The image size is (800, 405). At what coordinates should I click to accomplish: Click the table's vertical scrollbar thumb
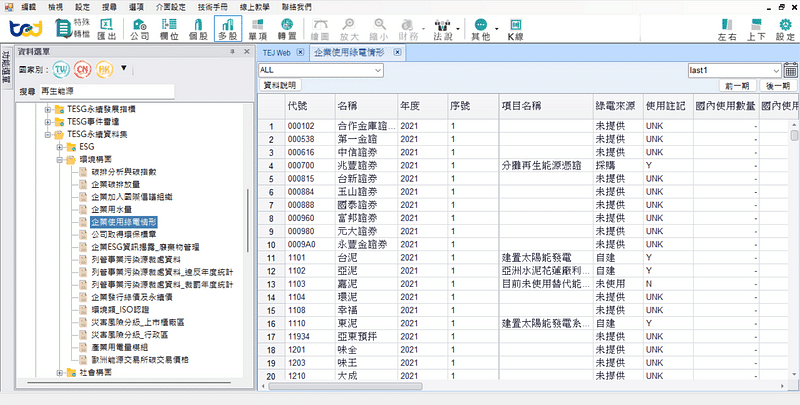(794, 136)
